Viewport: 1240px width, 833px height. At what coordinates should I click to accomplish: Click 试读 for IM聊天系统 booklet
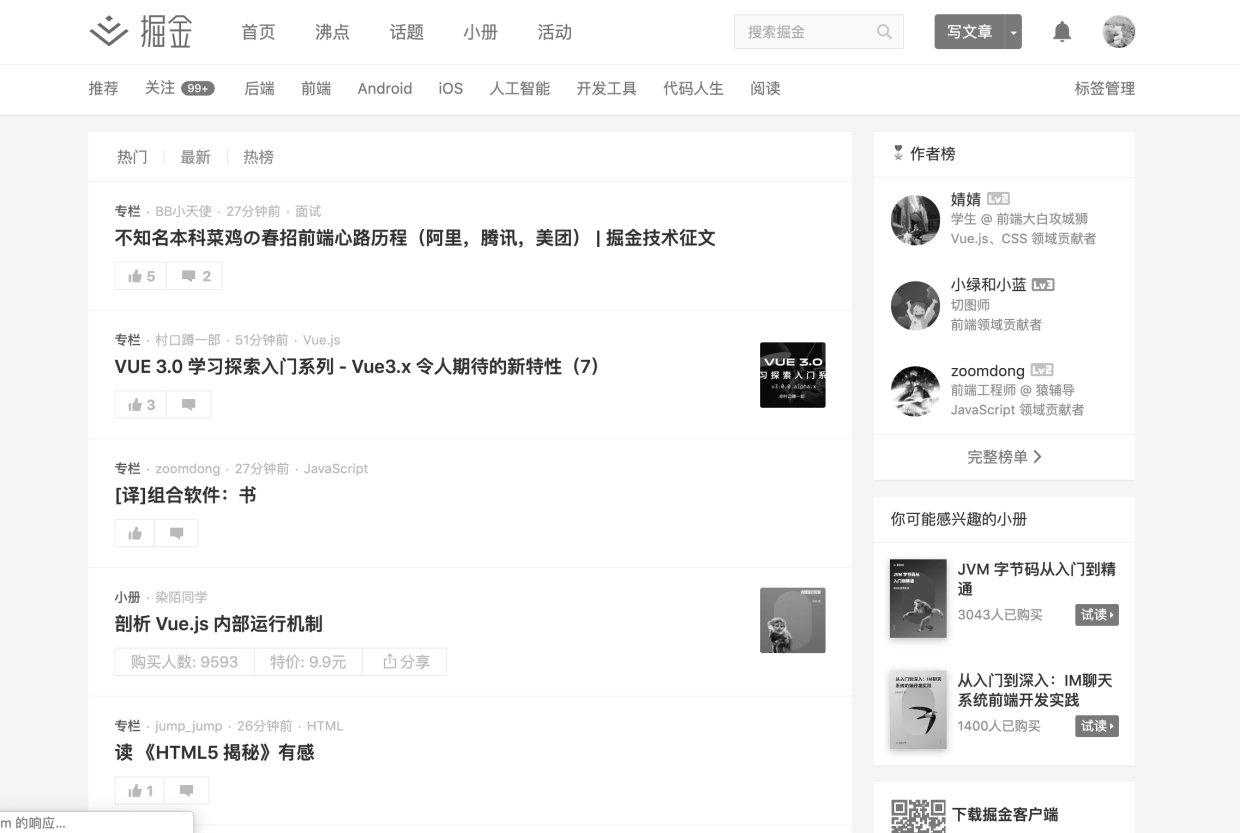tap(1097, 726)
